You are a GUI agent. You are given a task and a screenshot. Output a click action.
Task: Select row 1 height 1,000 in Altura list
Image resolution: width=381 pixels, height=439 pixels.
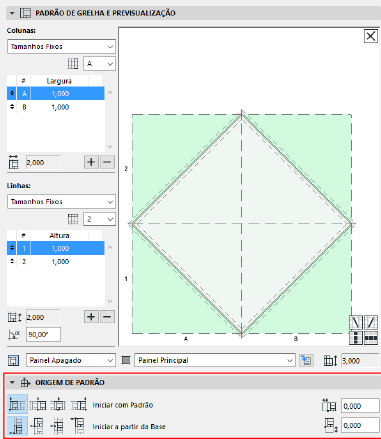tap(60, 248)
